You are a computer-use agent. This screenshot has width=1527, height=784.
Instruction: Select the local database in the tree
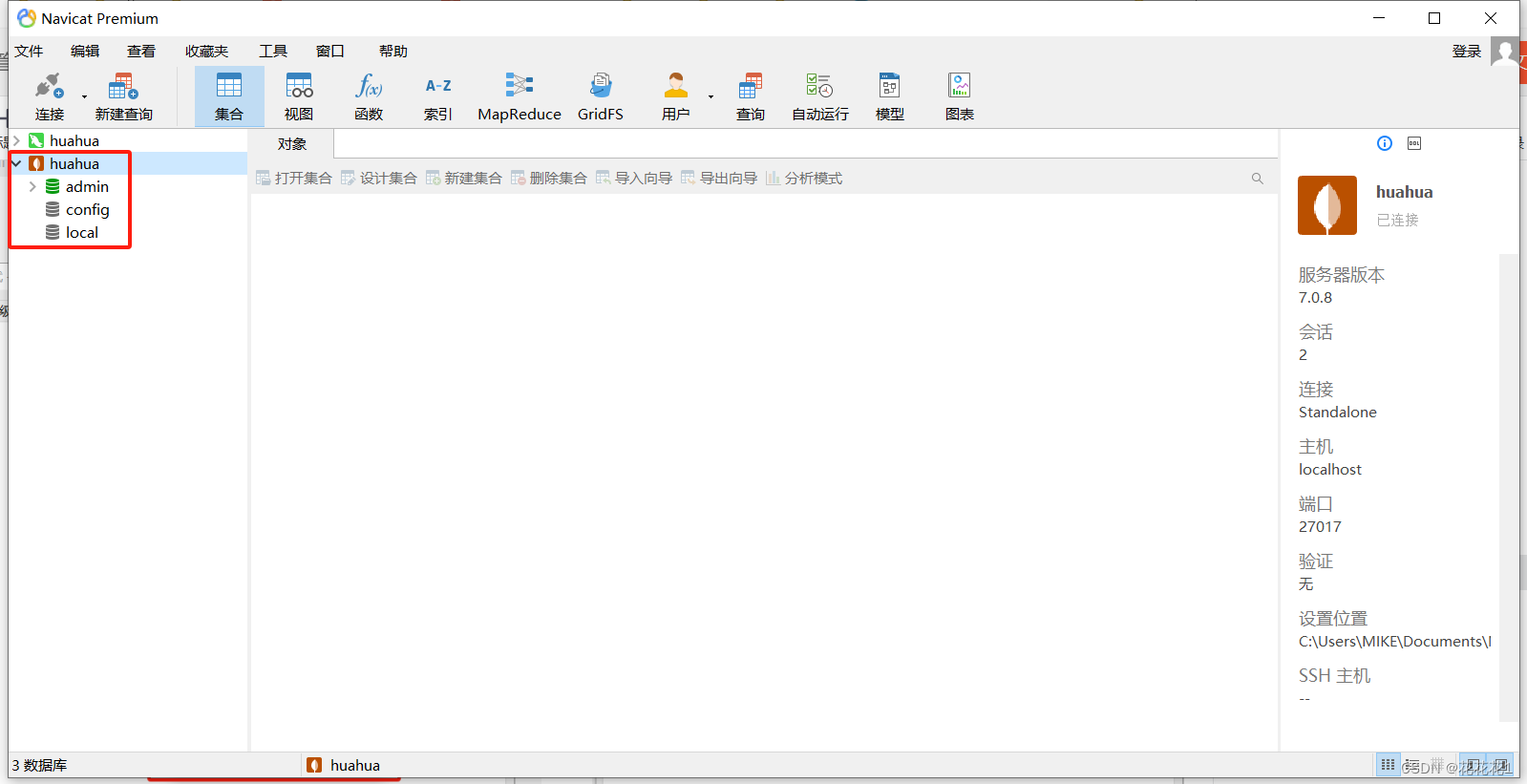pos(82,232)
